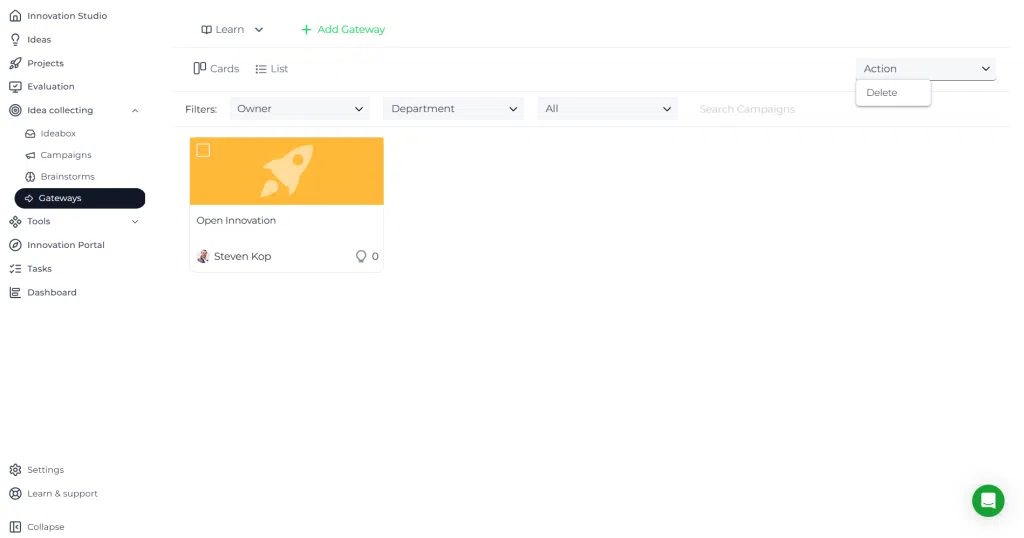Screen dimensions: 1024x538
Task: Click the Learn book icon
Action: click(x=206, y=30)
